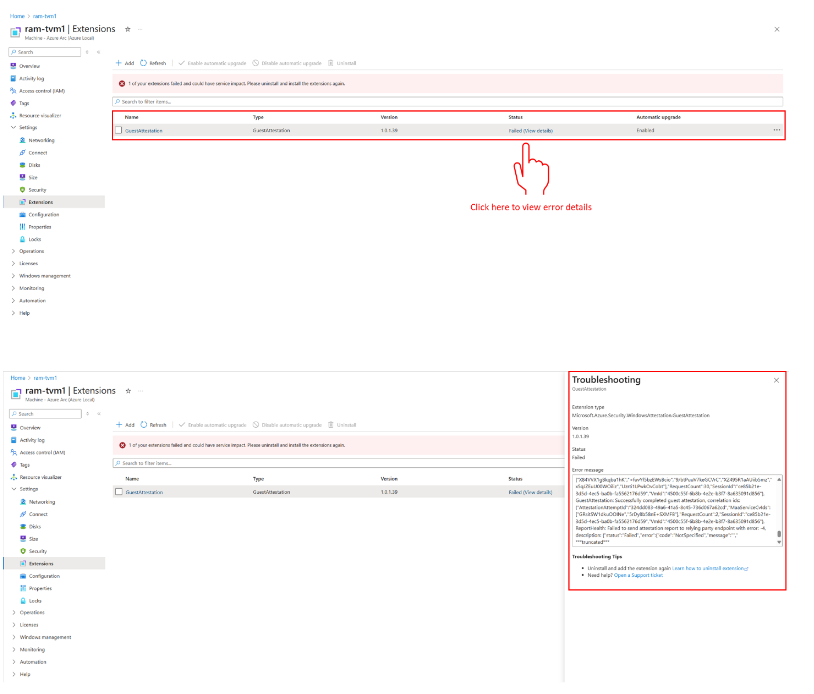Image resolution: width=814 pixels, height=694 pixels.
Task: Click Refresh in the lower screenshot toolbar
Action: [x=154, y=425]
